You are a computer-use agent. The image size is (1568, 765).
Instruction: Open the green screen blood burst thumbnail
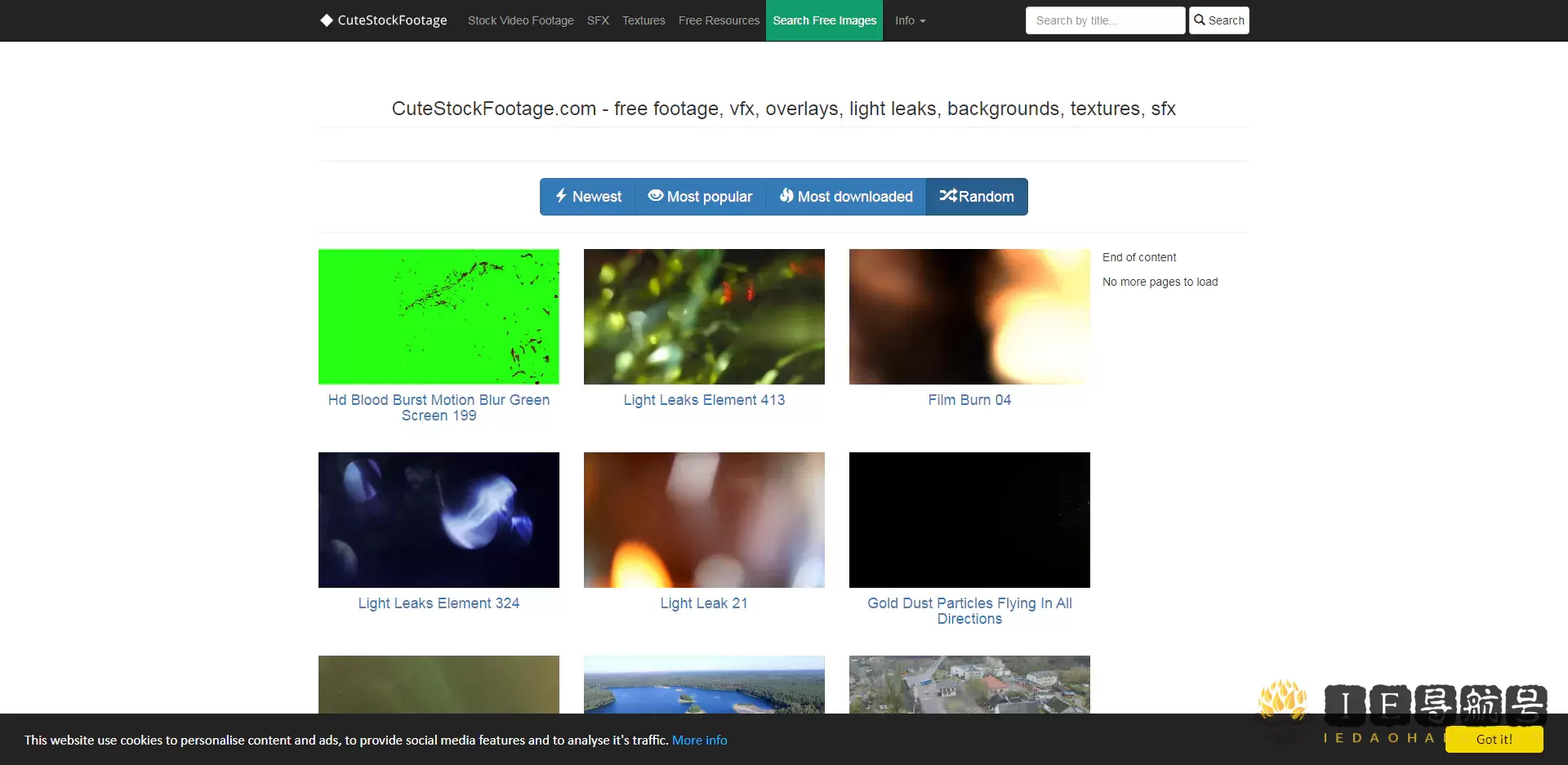[x=439, y=317]
